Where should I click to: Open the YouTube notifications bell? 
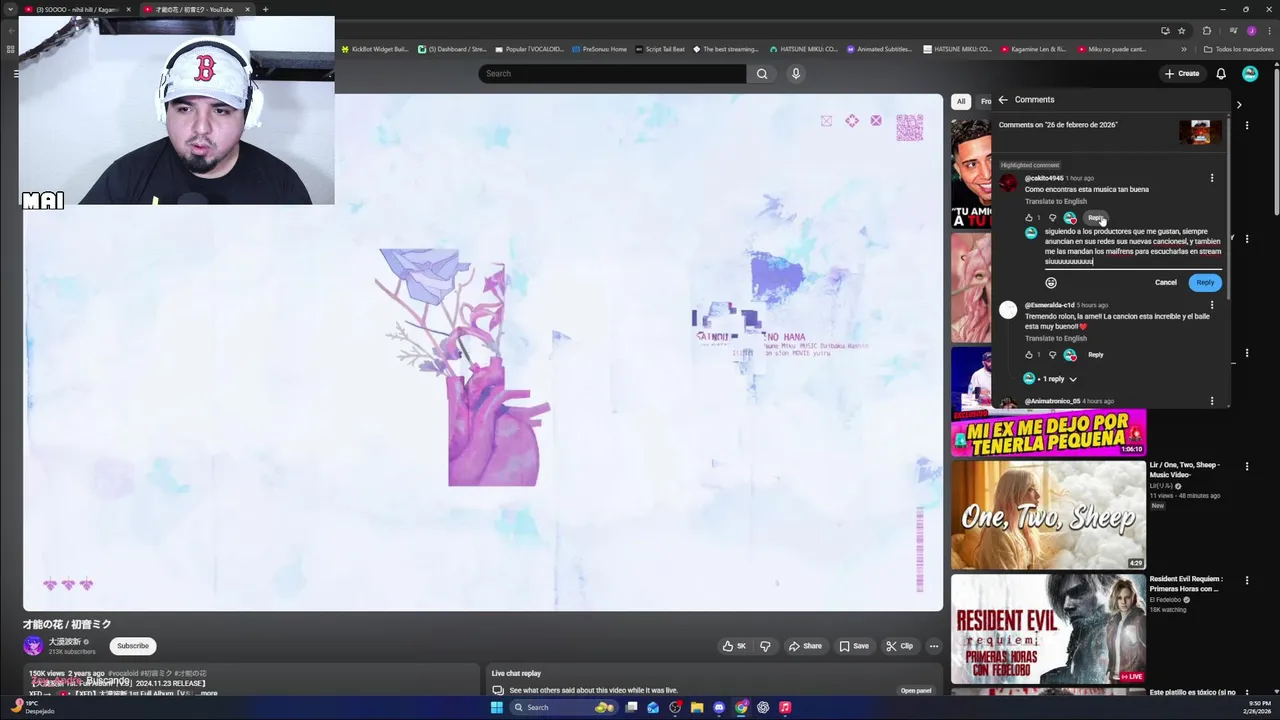(1221, 73)
